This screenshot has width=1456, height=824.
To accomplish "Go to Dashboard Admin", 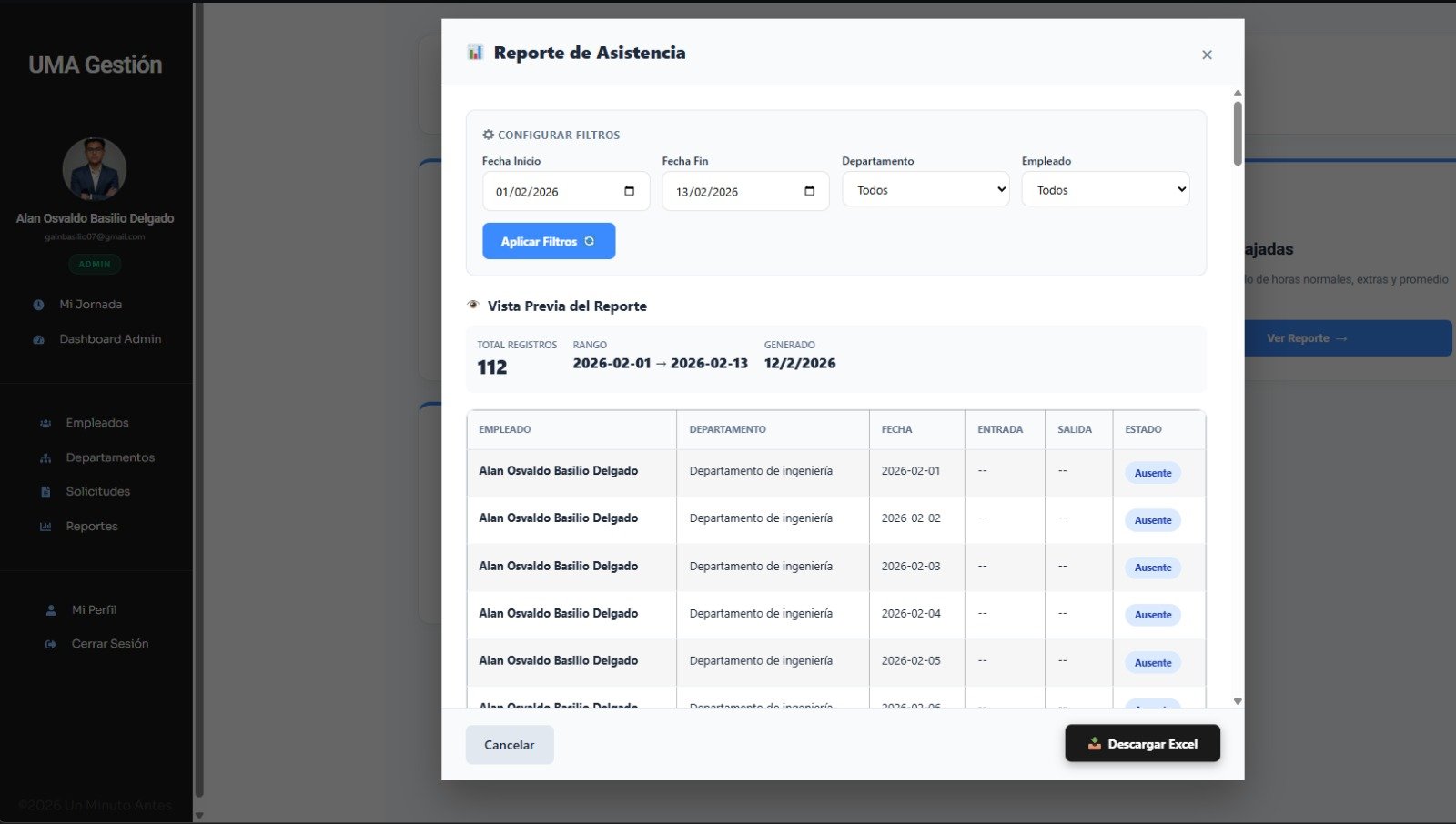I will 110,339.
